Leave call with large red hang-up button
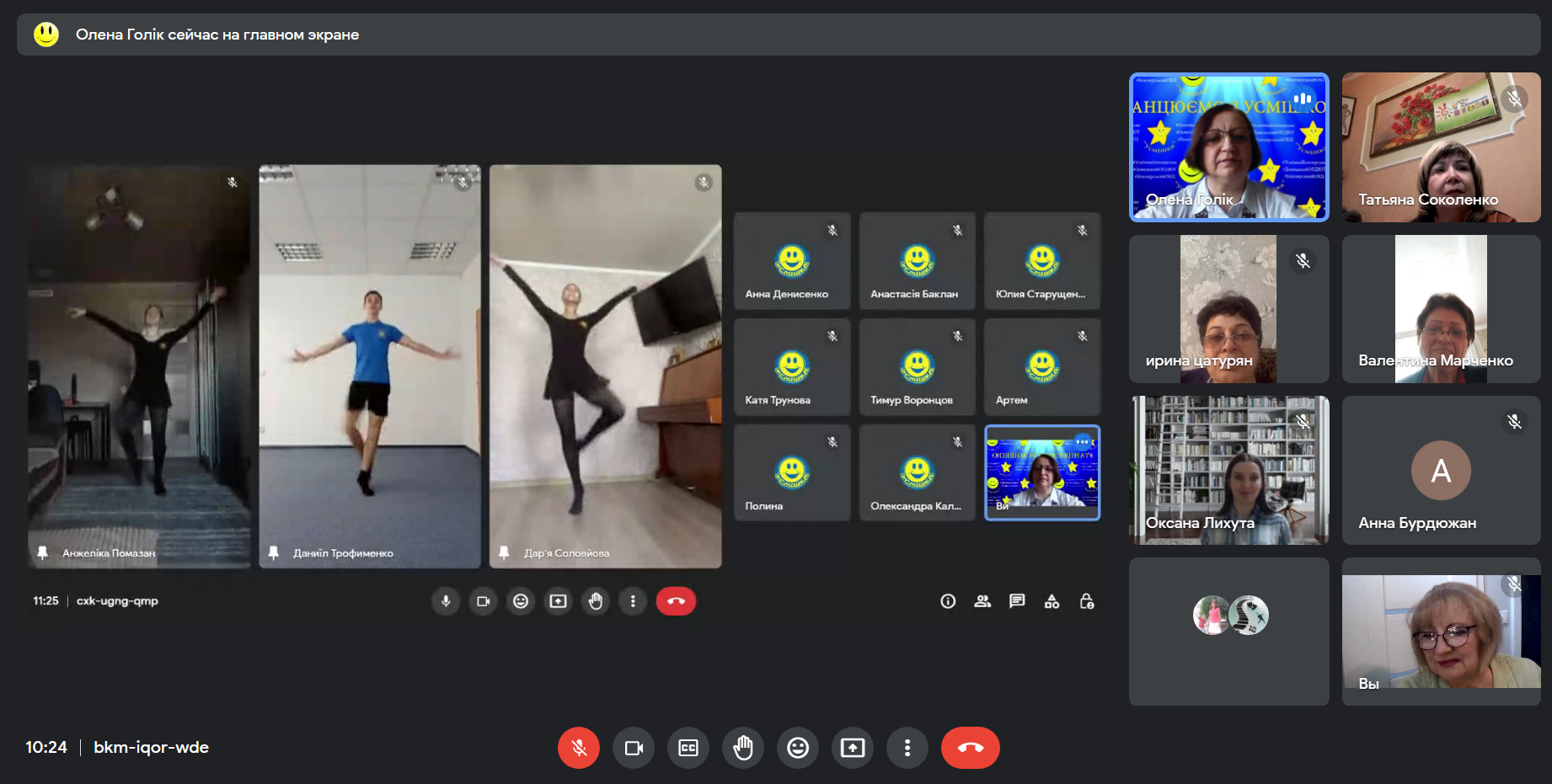The width and height of the screenshot is (1552, 784). pos(970,748)
